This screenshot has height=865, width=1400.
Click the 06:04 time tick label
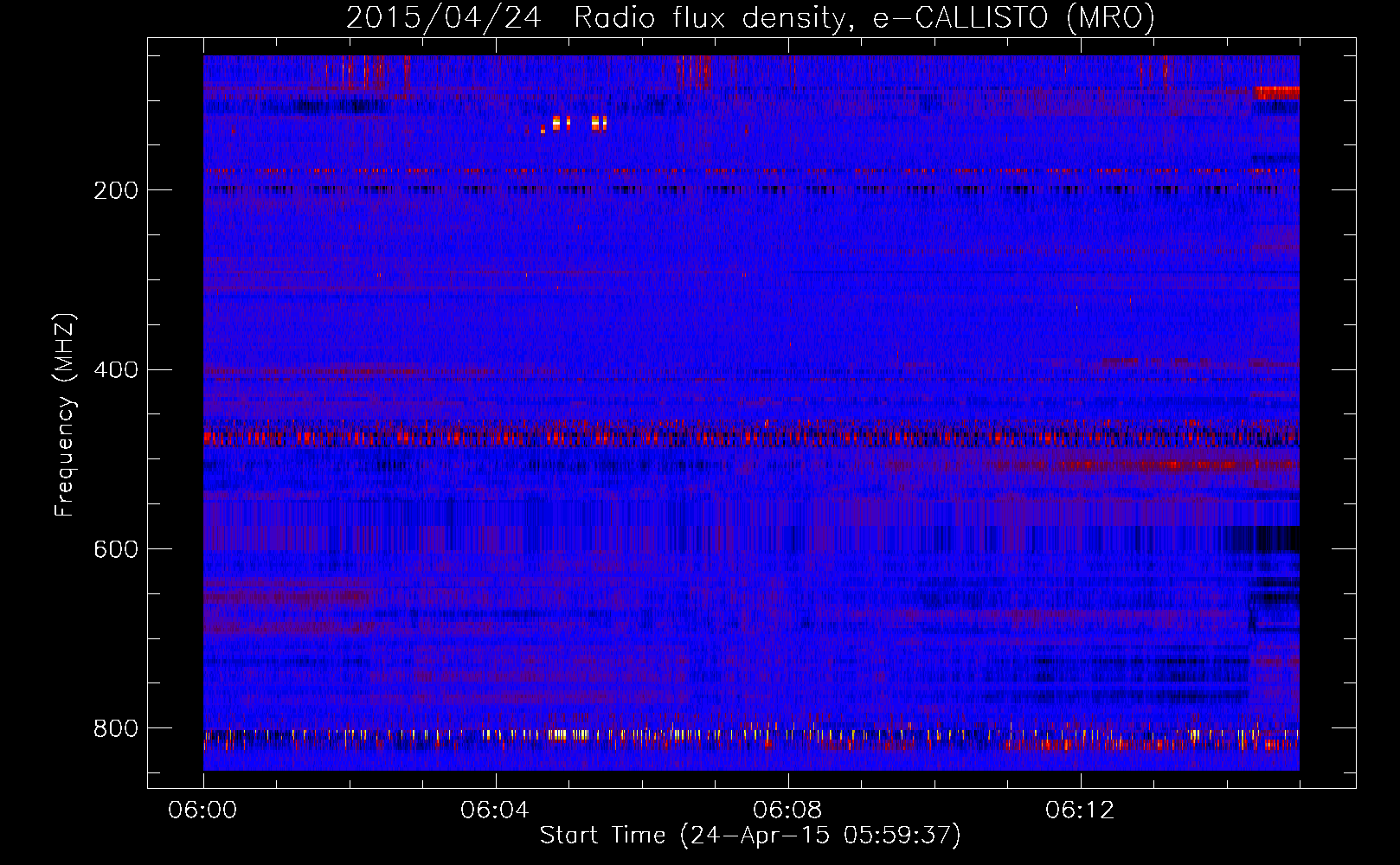pyautogui.click(x=495, y=811)
